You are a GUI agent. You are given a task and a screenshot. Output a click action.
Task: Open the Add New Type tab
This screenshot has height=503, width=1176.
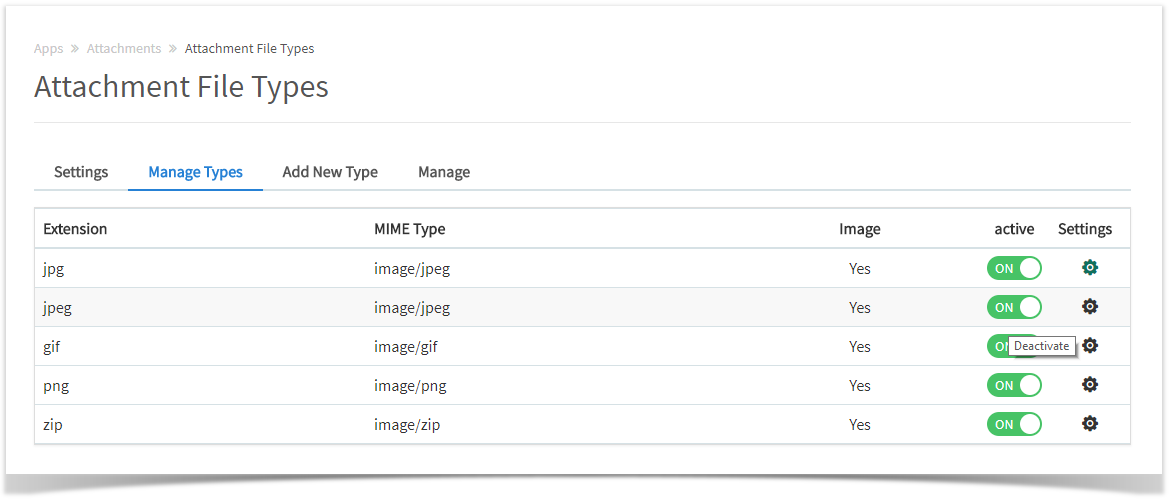click(330, 172)
